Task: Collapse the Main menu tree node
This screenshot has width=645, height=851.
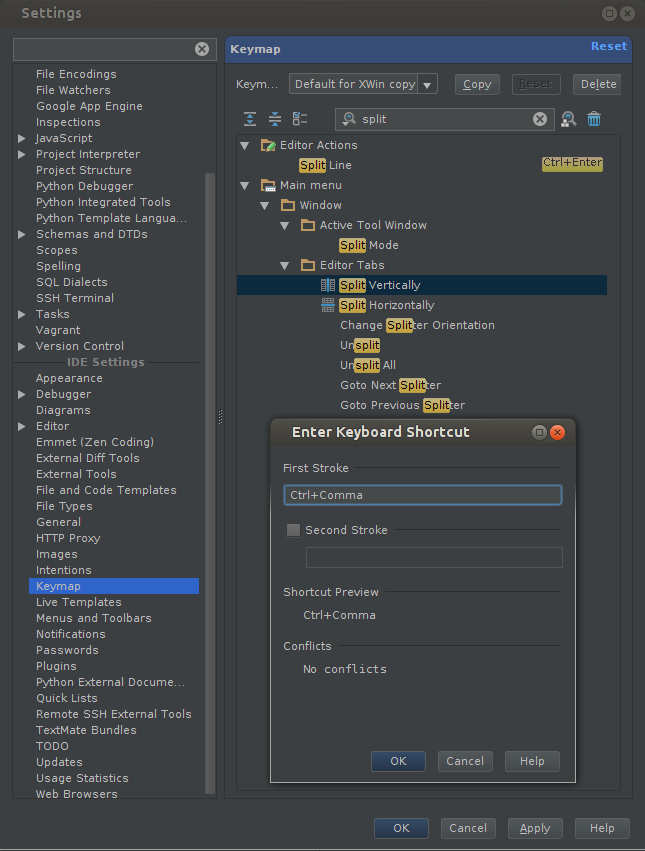Action: click(x=245, y=186)
